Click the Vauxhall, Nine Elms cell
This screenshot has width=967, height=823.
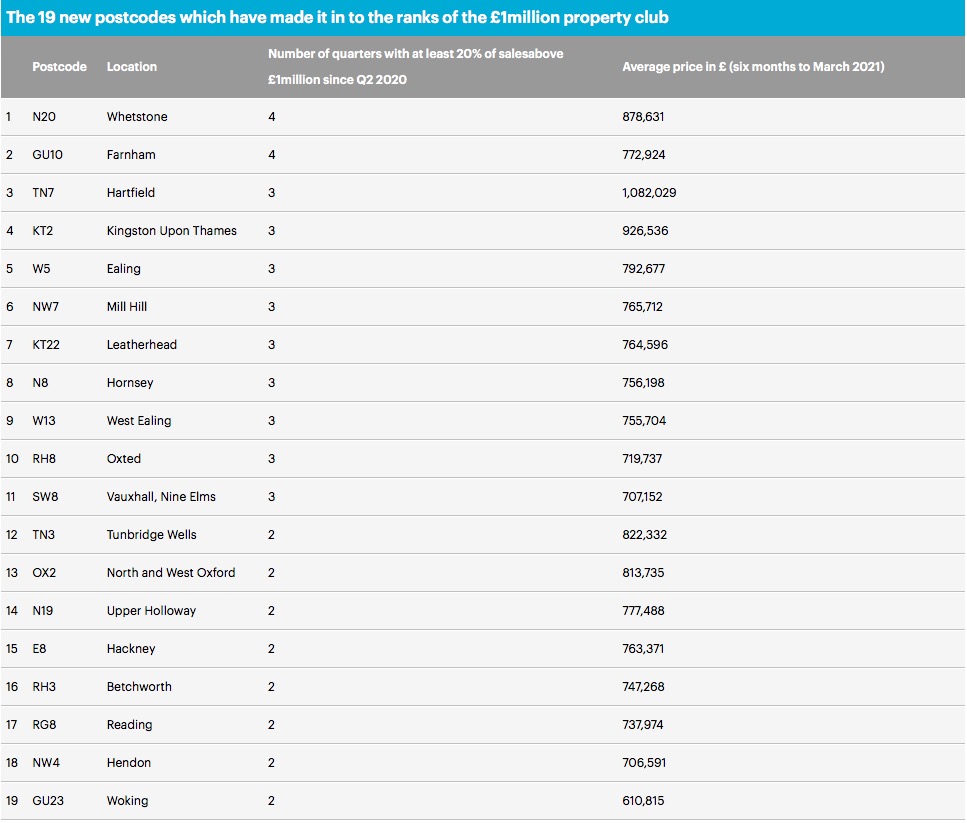(x=161, y=497)
